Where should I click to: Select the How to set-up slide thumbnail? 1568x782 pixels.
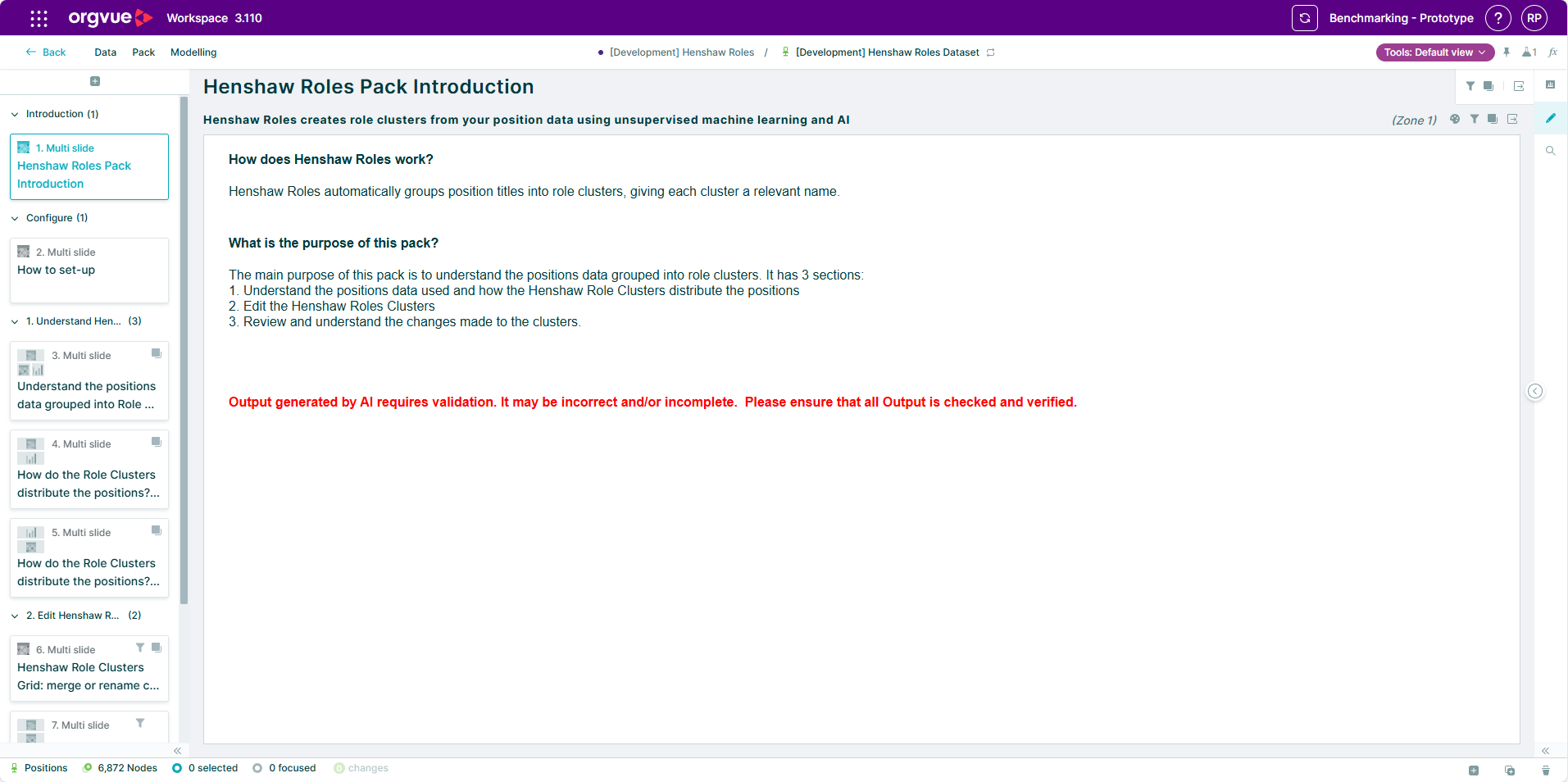[89, 271]
